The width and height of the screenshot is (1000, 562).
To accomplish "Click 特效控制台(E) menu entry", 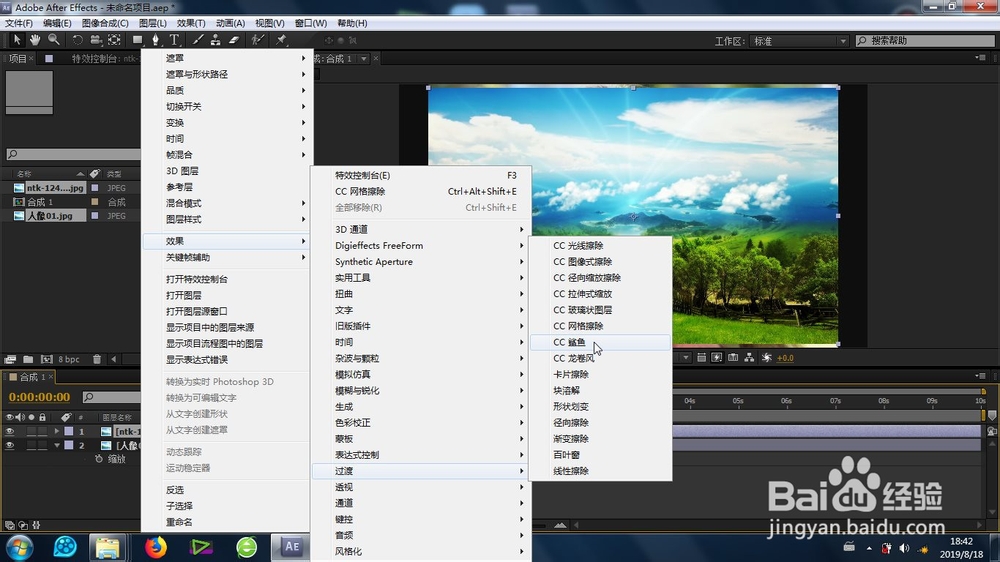I will pos(422,175).
